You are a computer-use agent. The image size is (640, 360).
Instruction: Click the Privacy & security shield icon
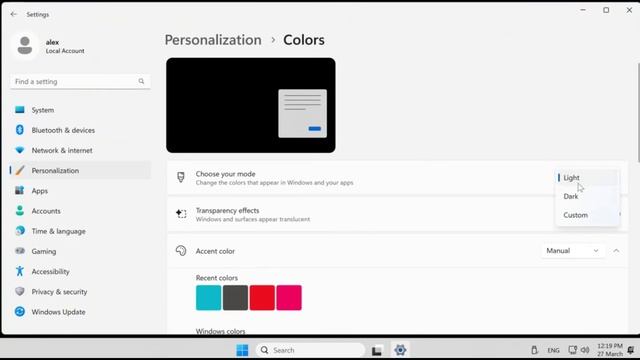click(20, 291)
